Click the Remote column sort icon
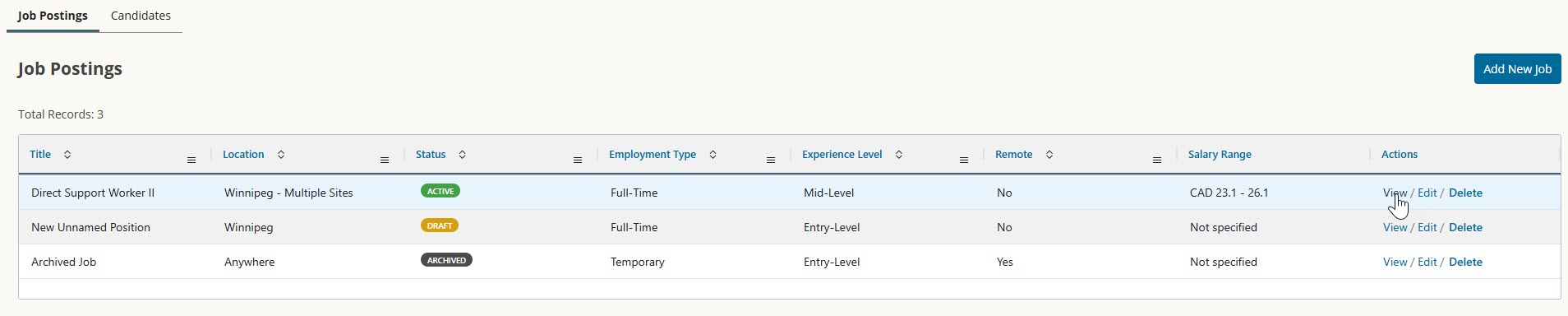Image resolution: width=1568 pixels, height=316 pixels. coord(1049,155)
